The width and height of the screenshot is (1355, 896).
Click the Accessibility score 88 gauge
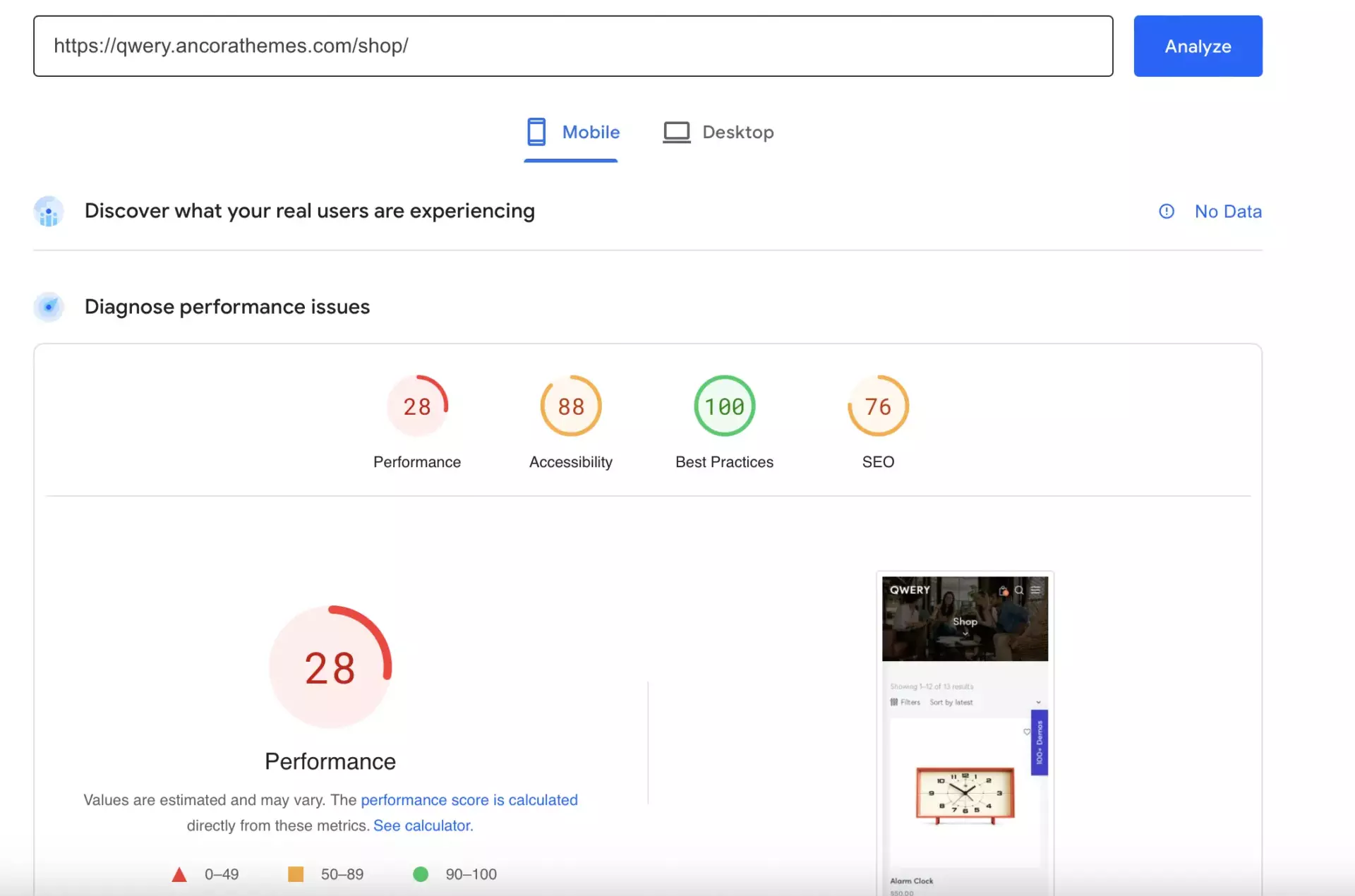[x=571, y=406]
